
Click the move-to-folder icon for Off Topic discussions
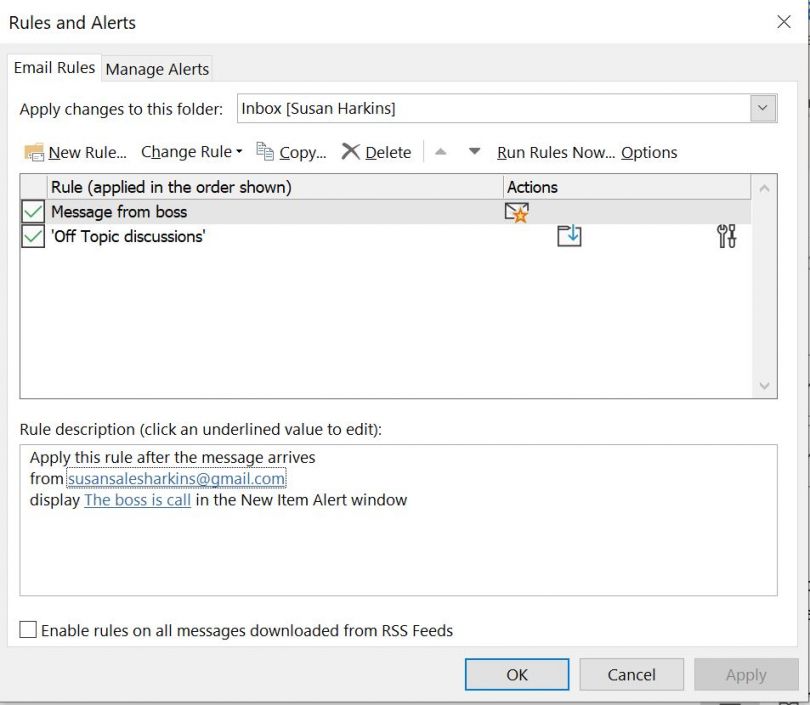[x=569, y=236]
